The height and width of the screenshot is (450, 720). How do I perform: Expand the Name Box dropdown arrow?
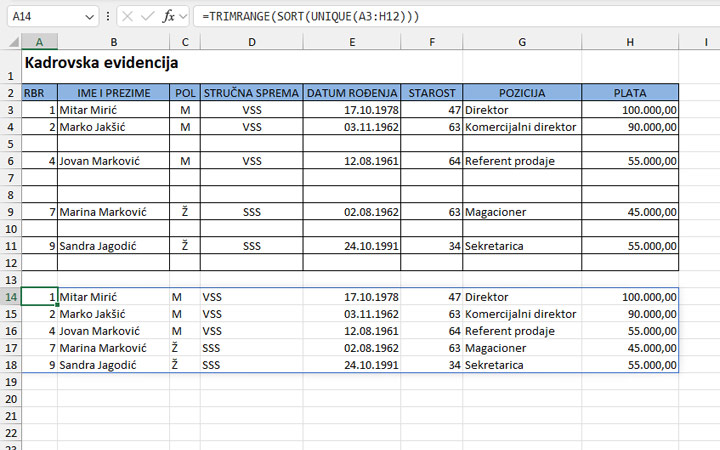click(92, 17)
